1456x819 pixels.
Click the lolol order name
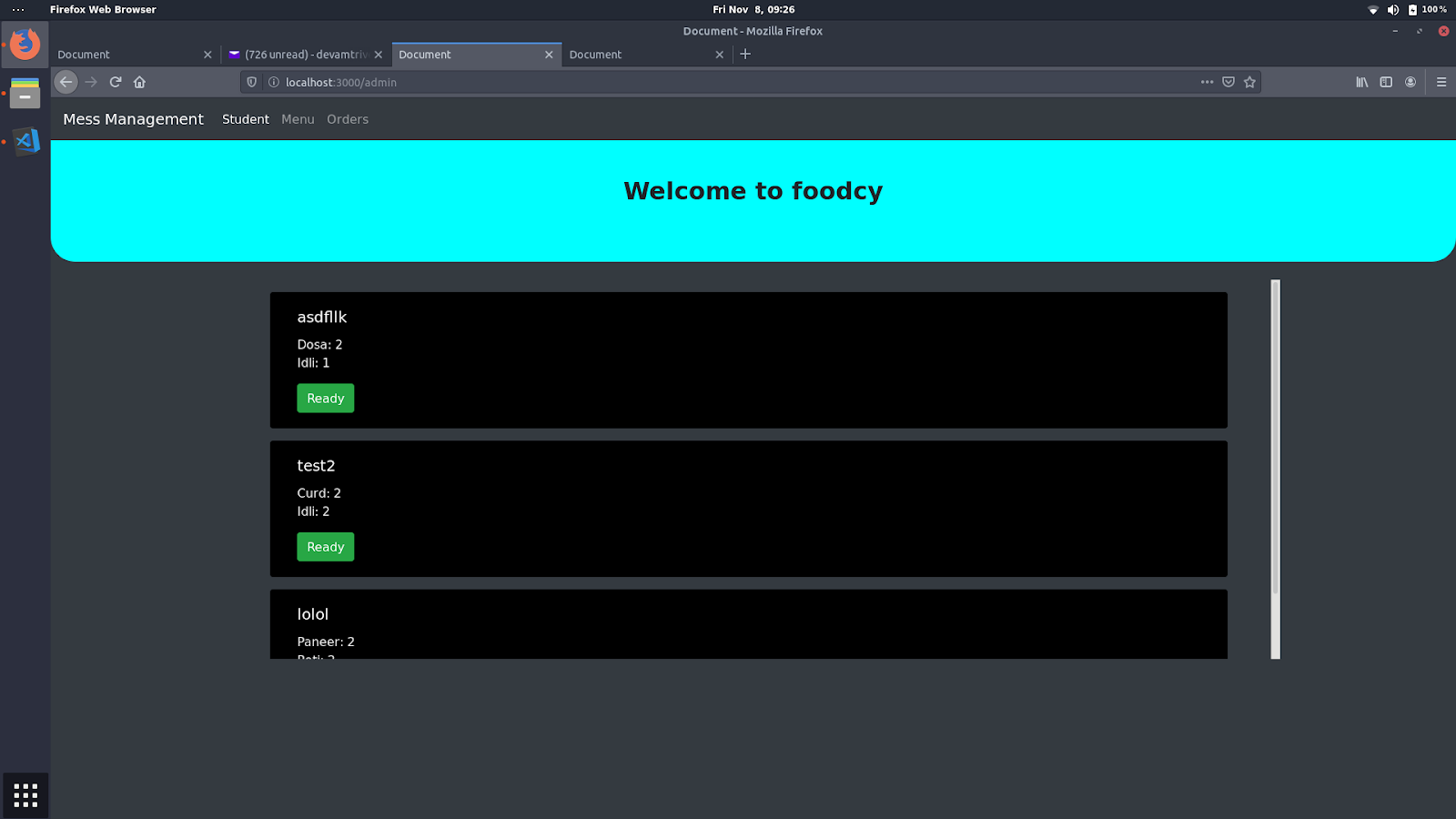(313, 614)
